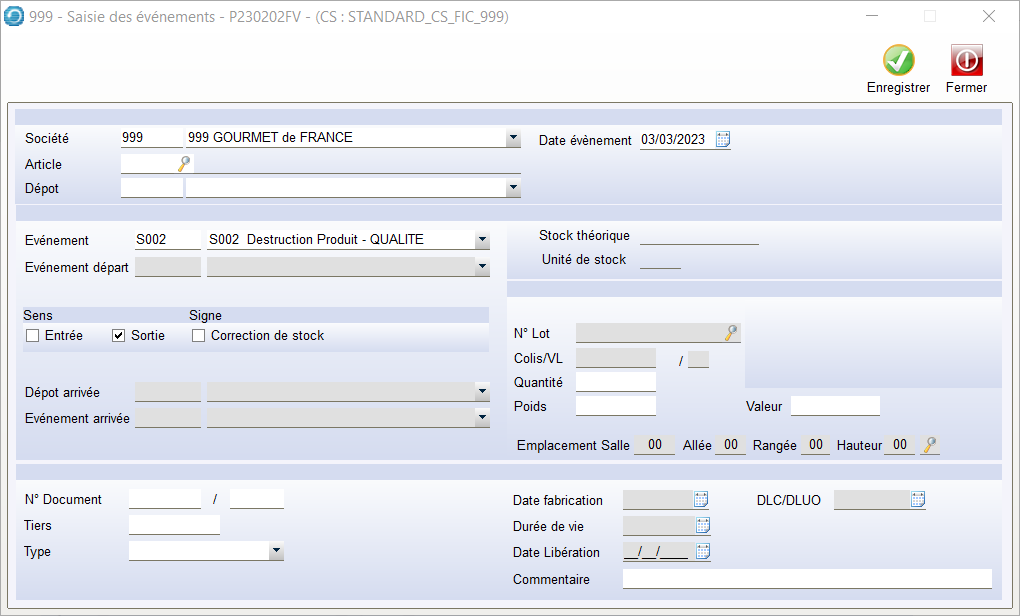This screenshot has height=616, width=1020.
Task: Click the green Enregistrer checkmark icon
Action: [x=898, y=61]
